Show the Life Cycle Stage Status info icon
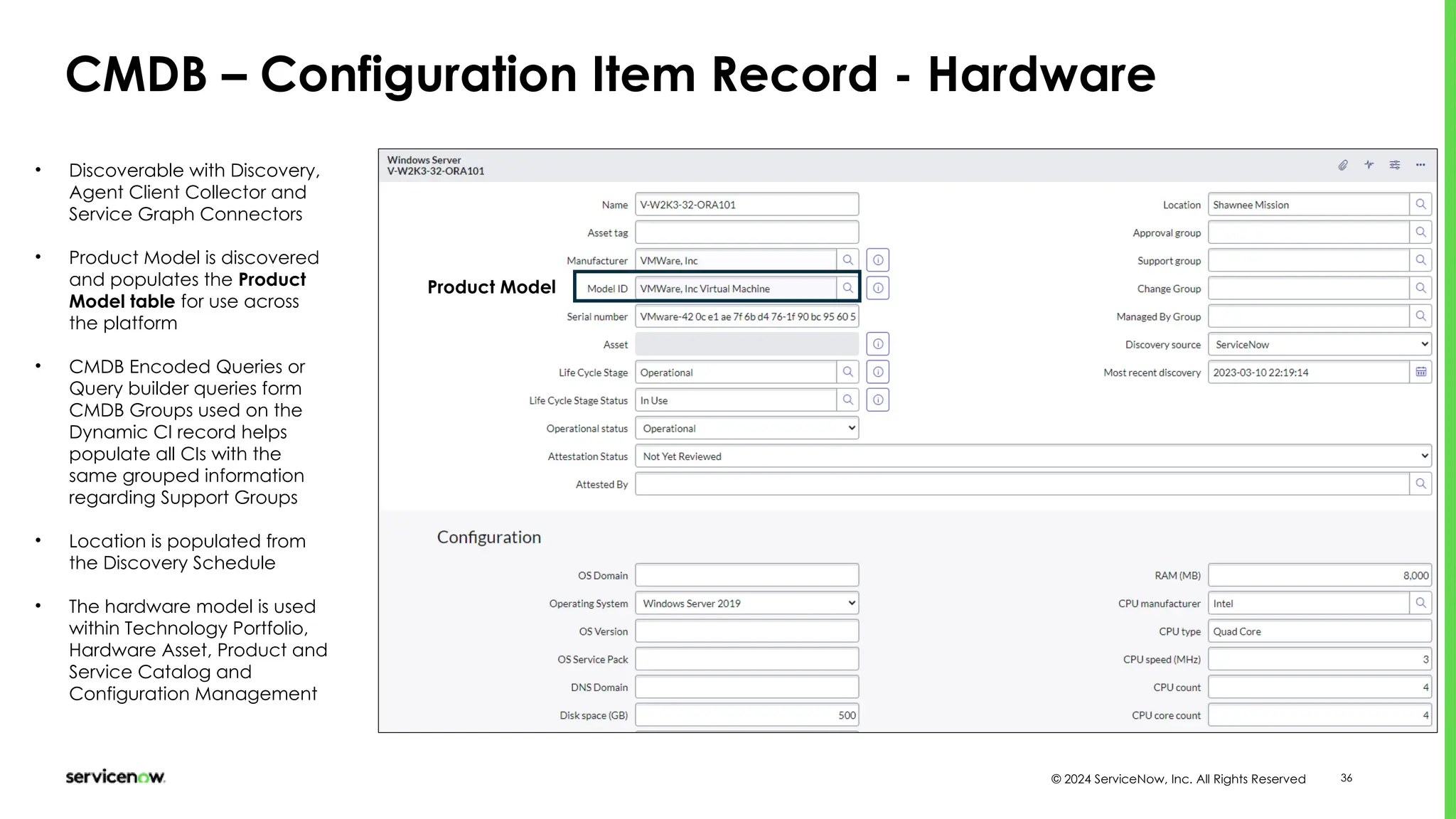The image size is (1456, 819). (878, 400)
